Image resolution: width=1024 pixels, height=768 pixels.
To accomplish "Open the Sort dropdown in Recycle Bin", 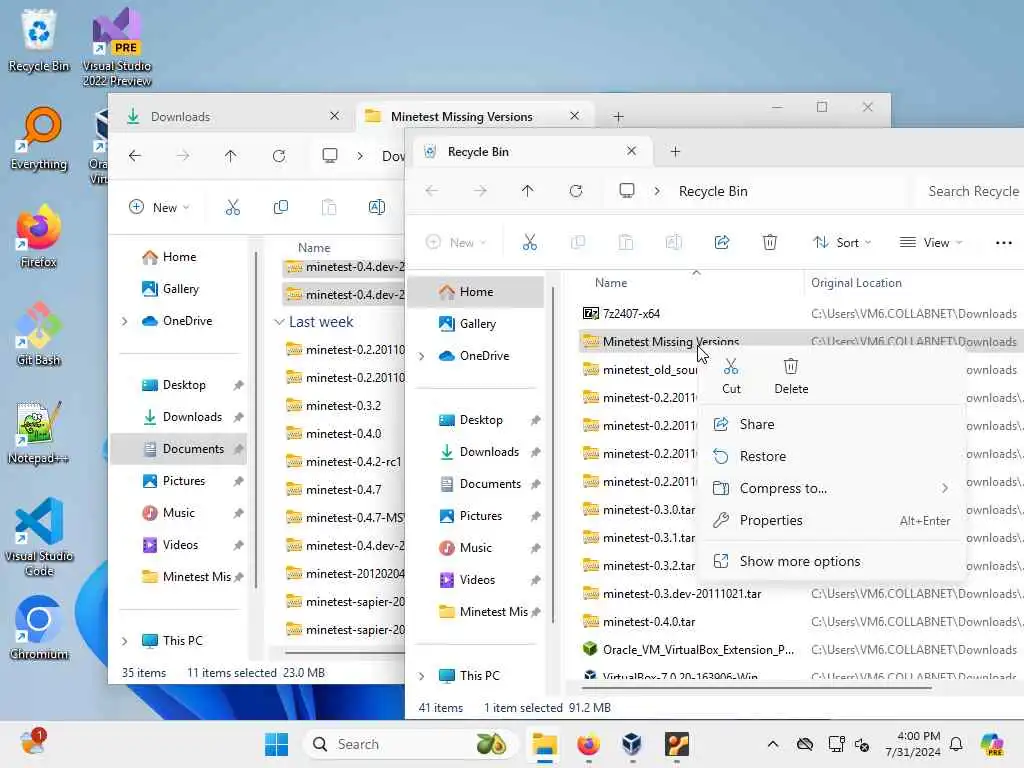I will [842, 242].
